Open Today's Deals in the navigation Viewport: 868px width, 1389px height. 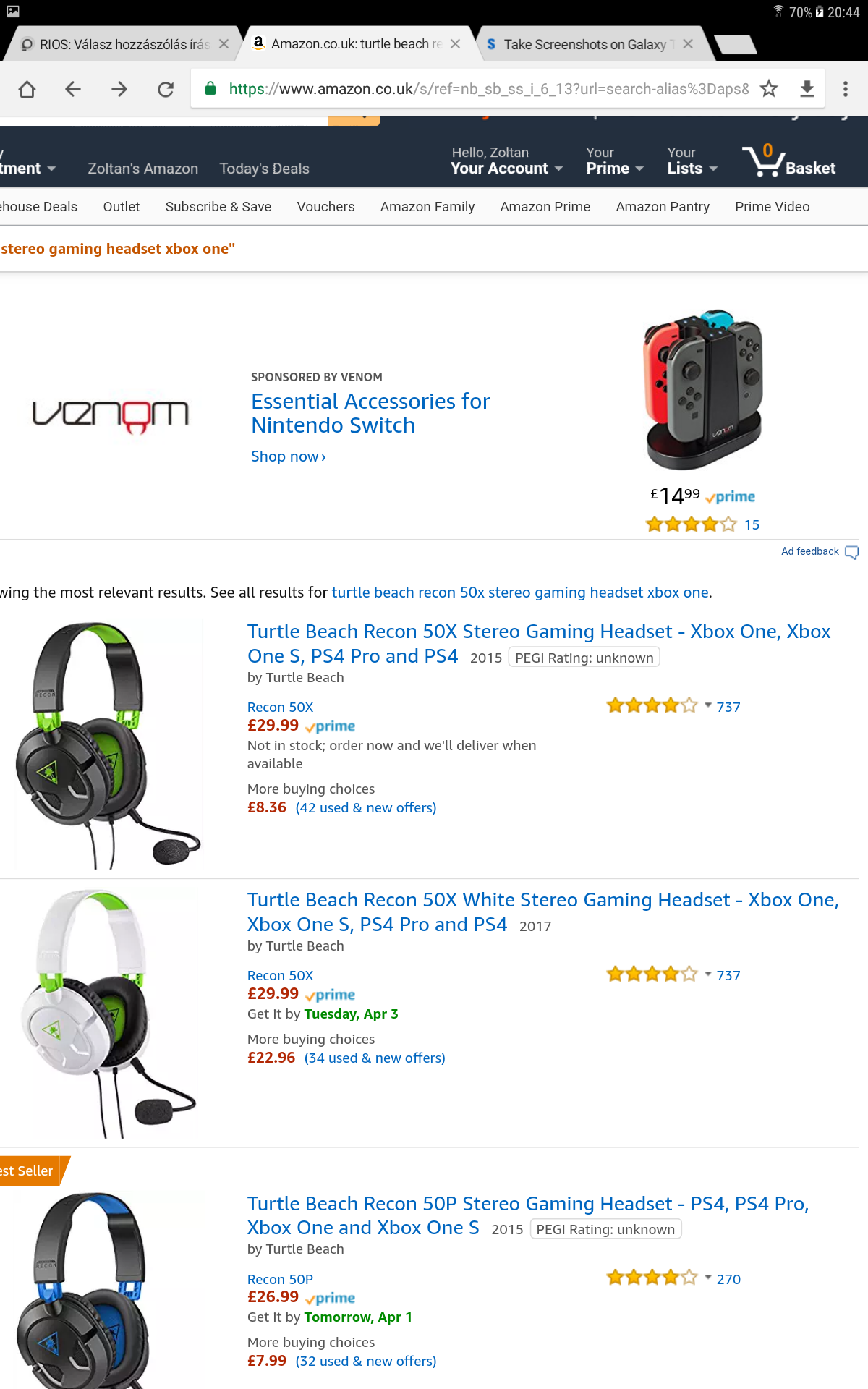coord(264,169)
